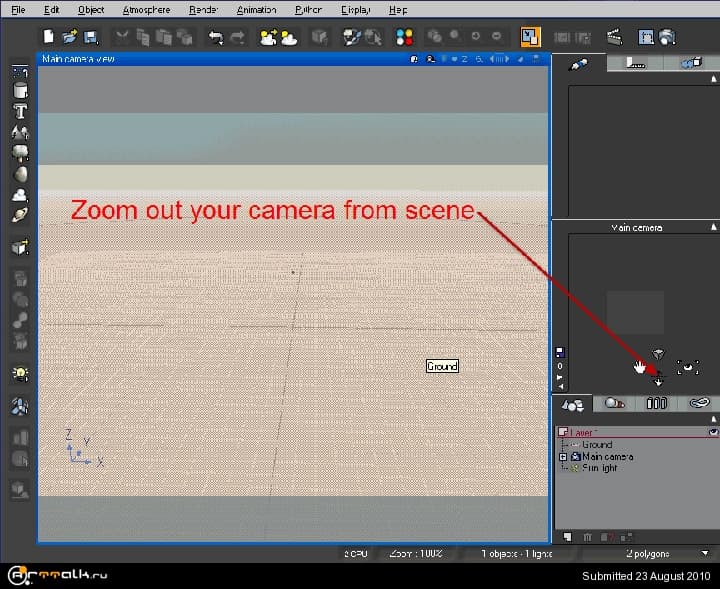The height and width of the screenshot is (589, 720).
Task: Add a rock using the rock icon
Action: pos(19,172)
